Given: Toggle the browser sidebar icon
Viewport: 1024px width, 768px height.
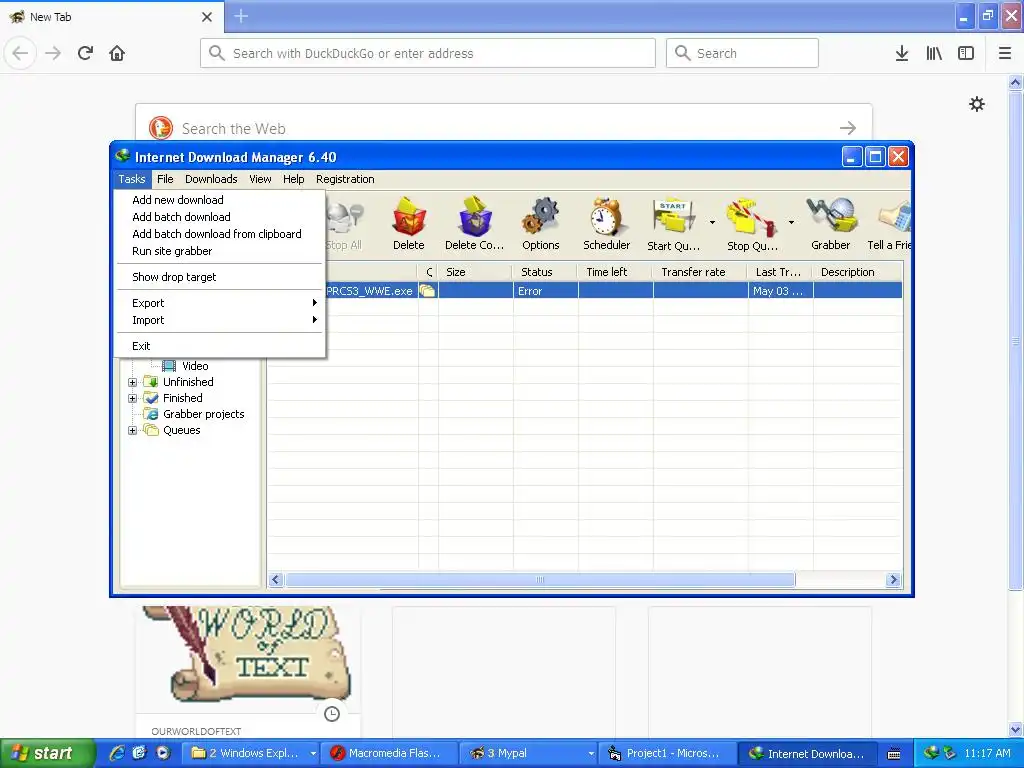Looking at the screenshot, I should [966, 54].
